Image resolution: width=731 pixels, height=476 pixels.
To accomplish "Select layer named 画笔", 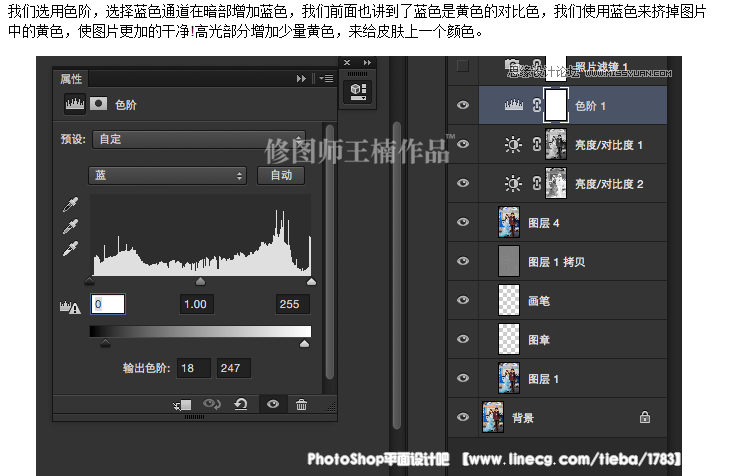I will pos(538,301).
